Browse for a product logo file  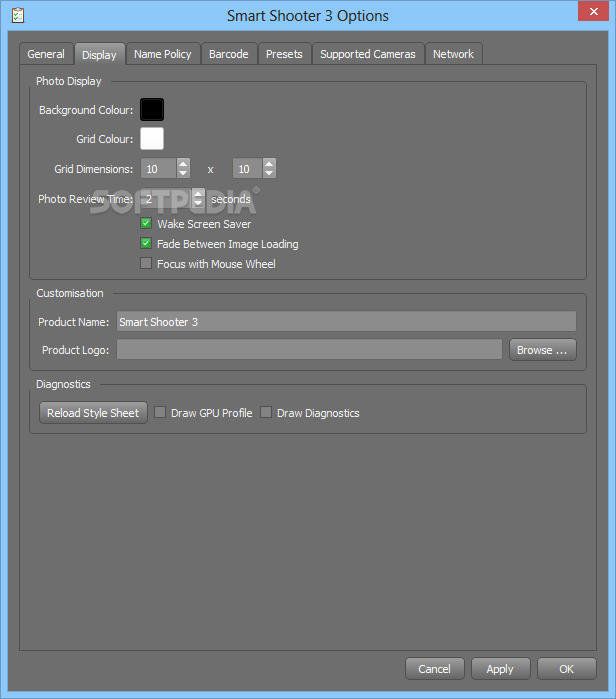pos(542,350)
